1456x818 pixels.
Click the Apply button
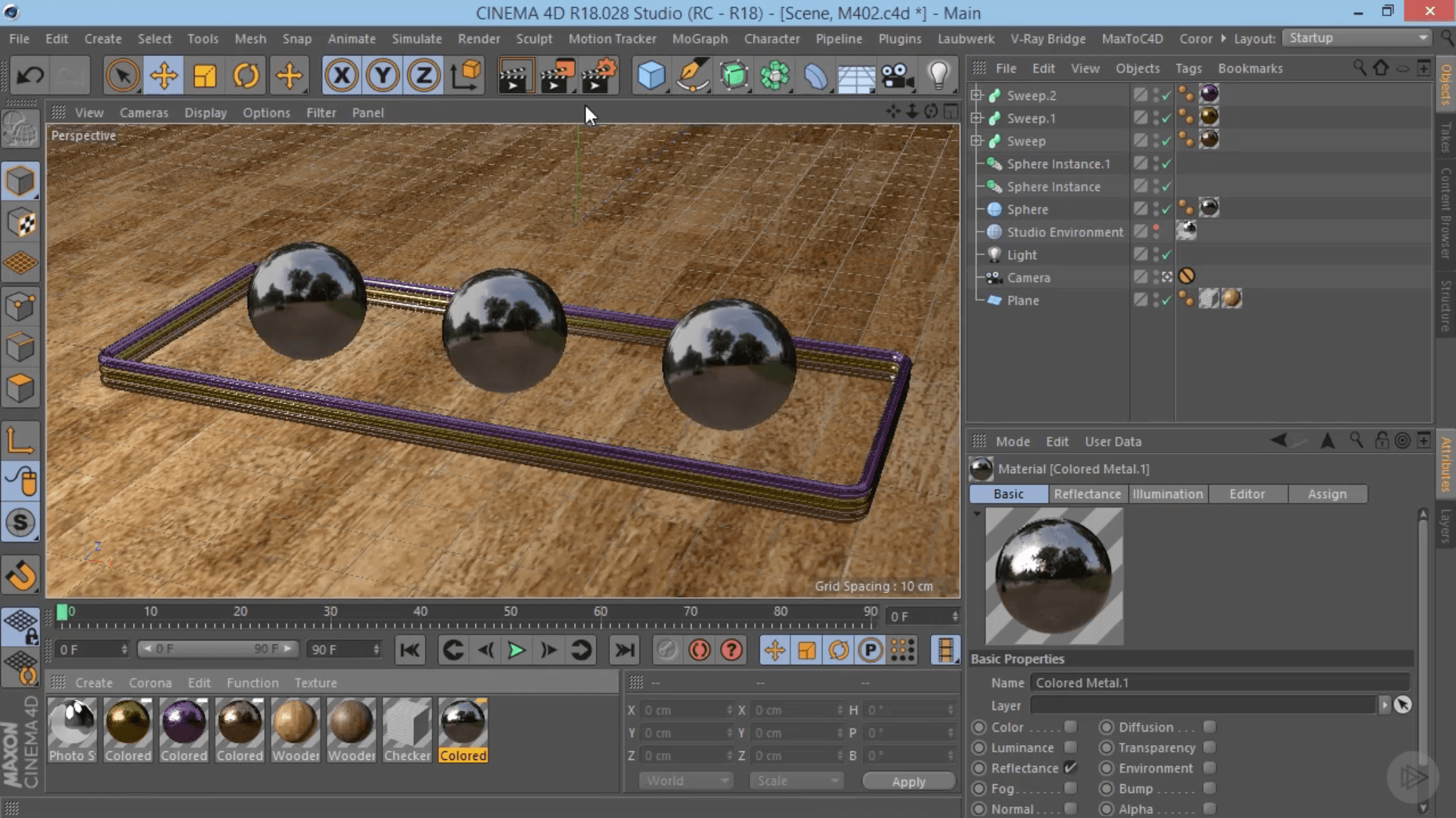click(x=908, y=781)
